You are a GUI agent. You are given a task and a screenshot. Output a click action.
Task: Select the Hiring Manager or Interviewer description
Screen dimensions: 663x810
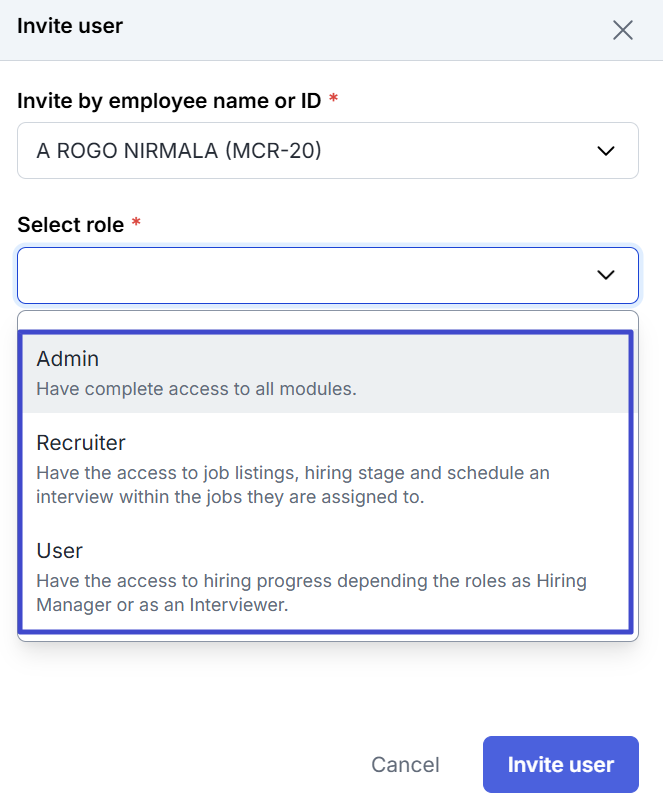(x=312, y=593)
